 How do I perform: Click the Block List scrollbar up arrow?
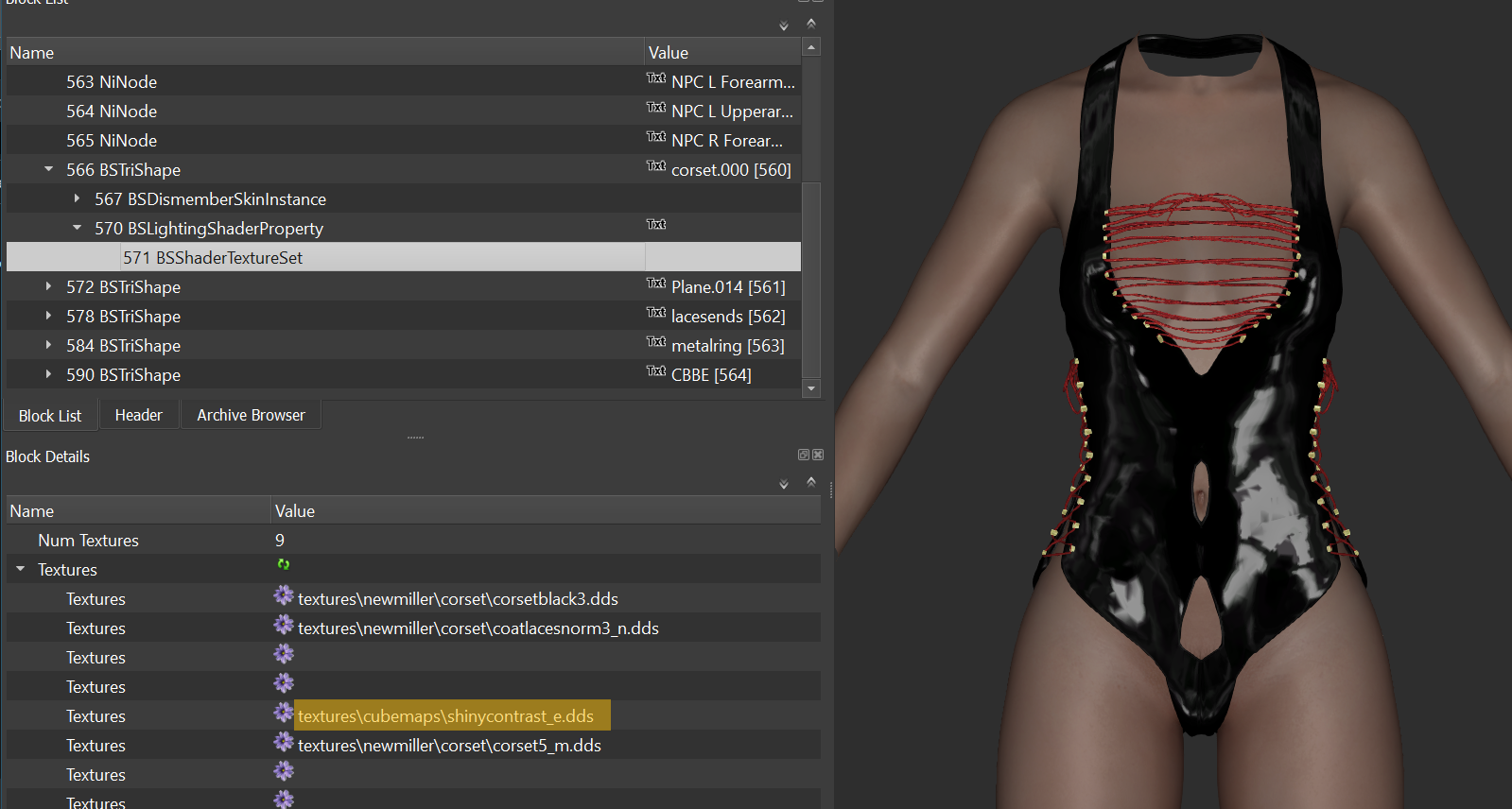coord(811,46)
